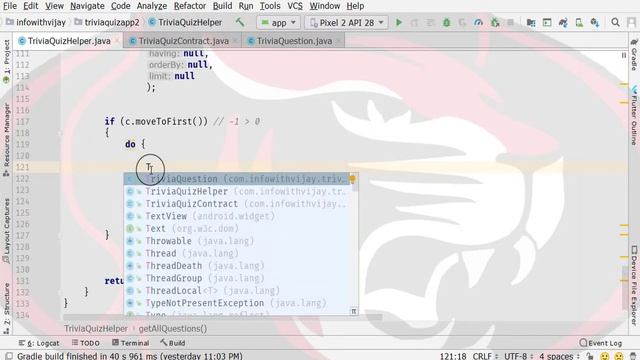
Task: Open the bottom Build tool window
Action: [173, 343]
